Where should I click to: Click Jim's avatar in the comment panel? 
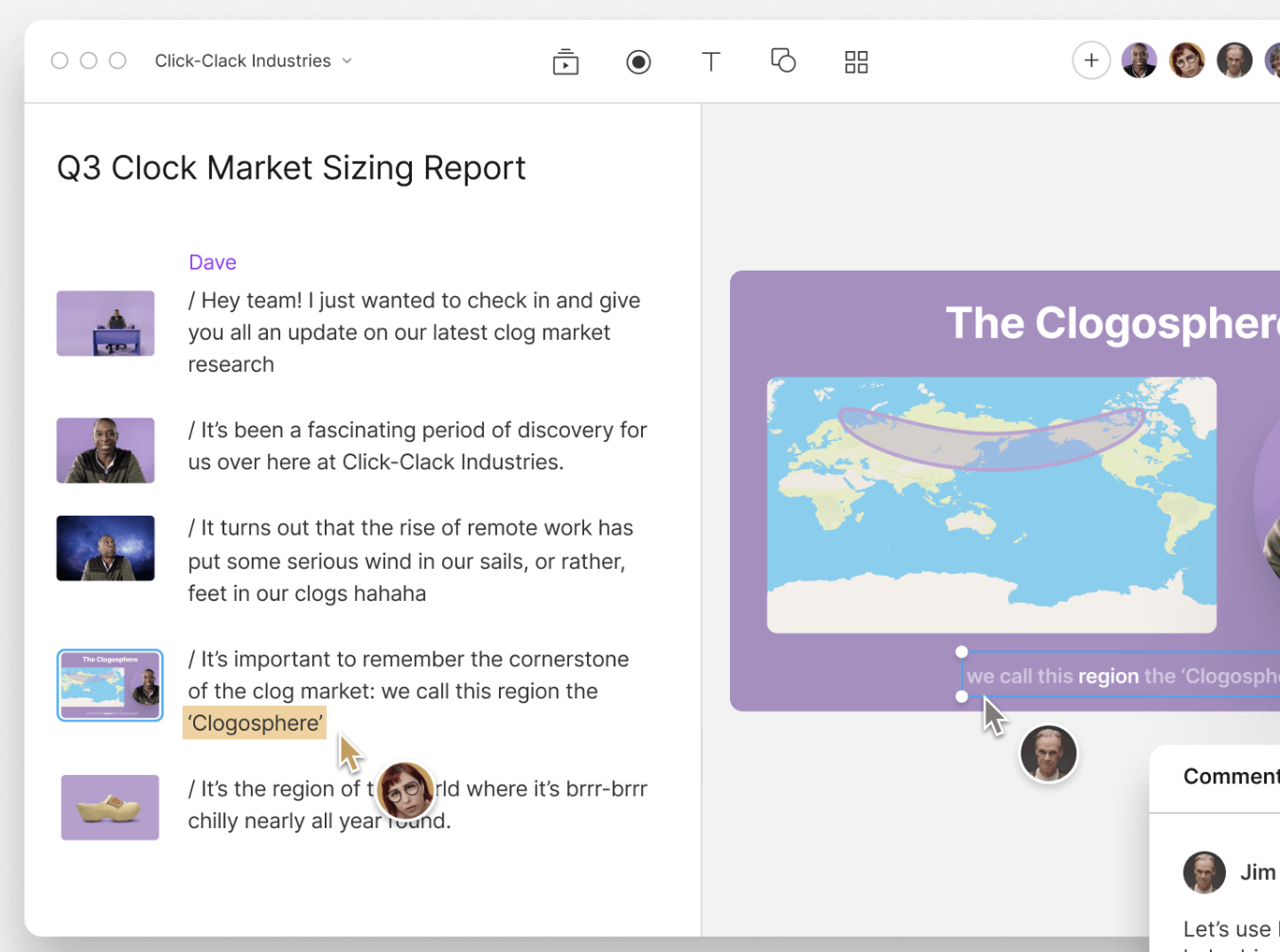coord(1203,873)
